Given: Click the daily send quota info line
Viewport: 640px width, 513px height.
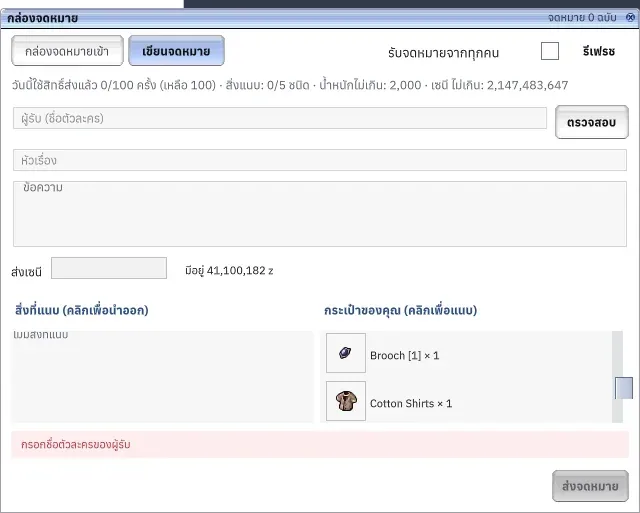Looking at the screenshot, I should [290, 85].
